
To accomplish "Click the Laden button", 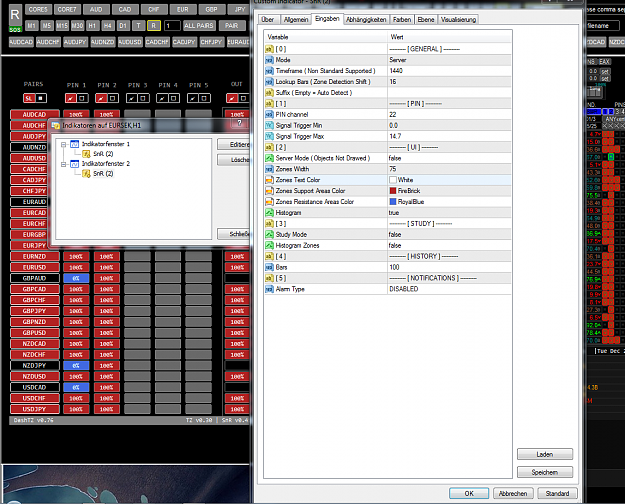I will click(x=545, y=454).
